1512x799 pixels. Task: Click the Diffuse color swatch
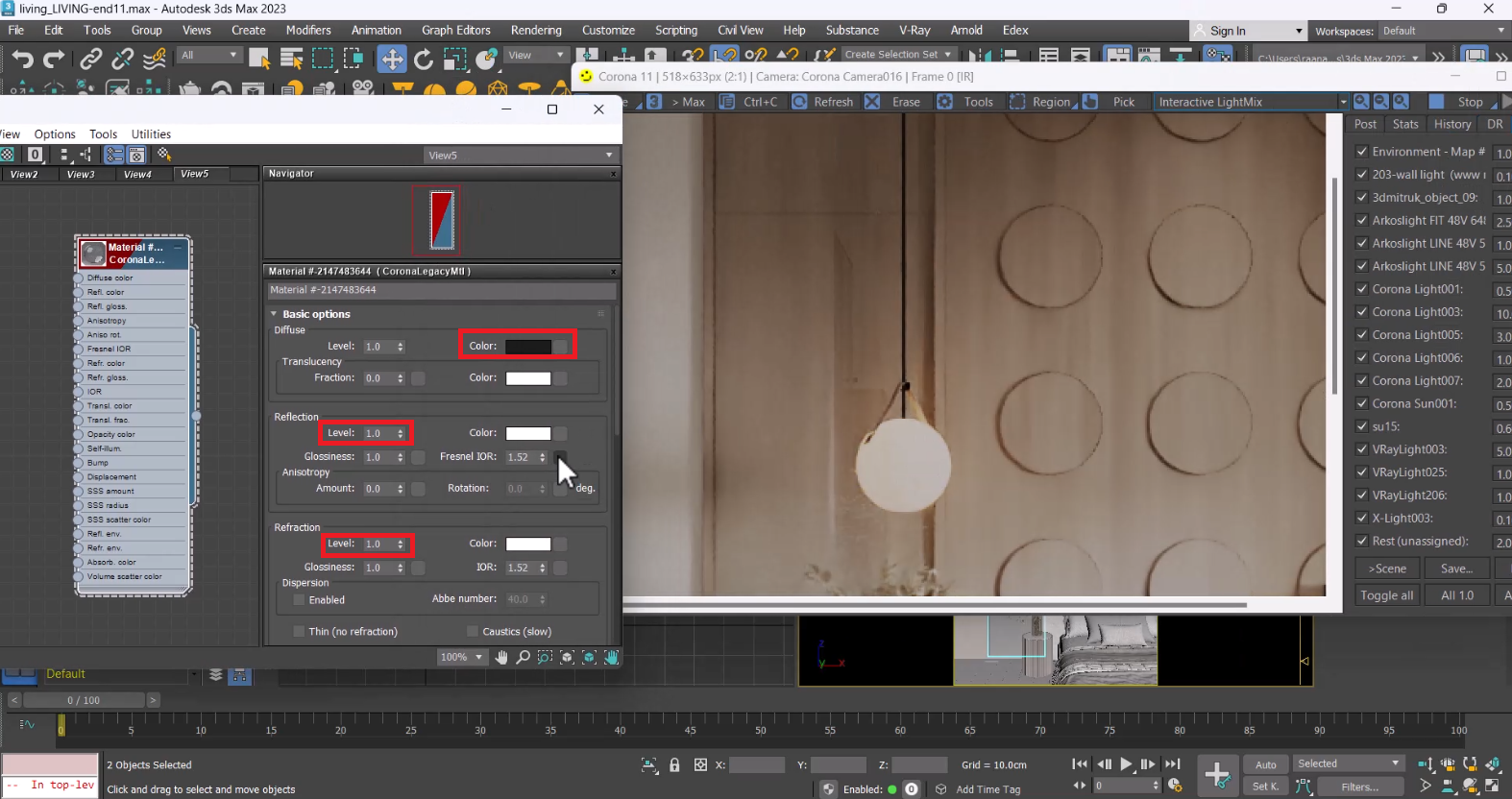(528, 347)
